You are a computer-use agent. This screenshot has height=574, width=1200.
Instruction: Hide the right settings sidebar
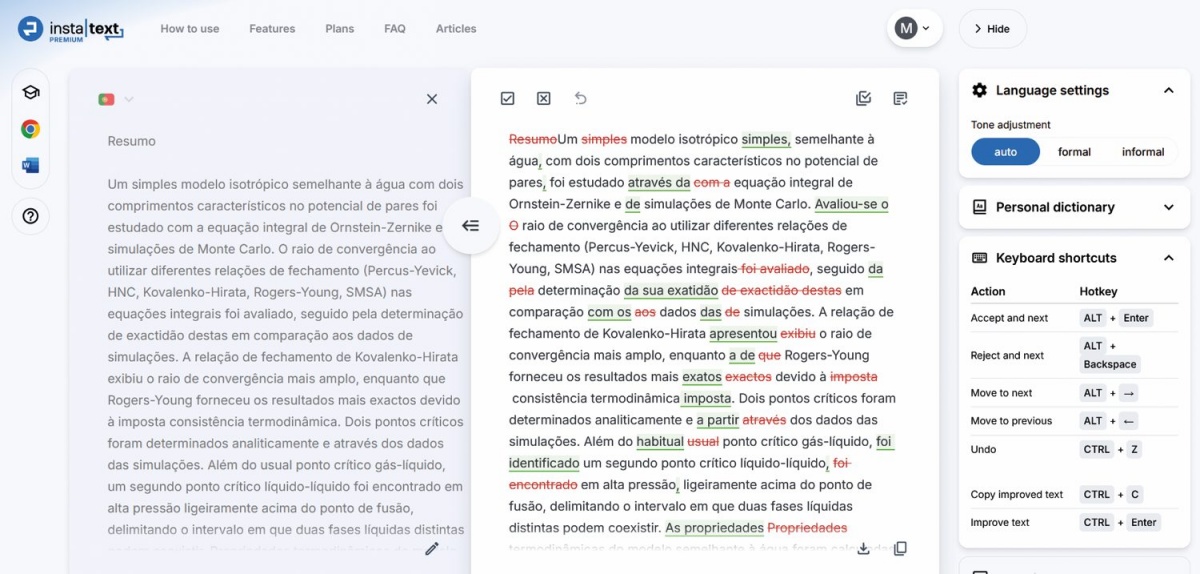click(x=992, y=29)
